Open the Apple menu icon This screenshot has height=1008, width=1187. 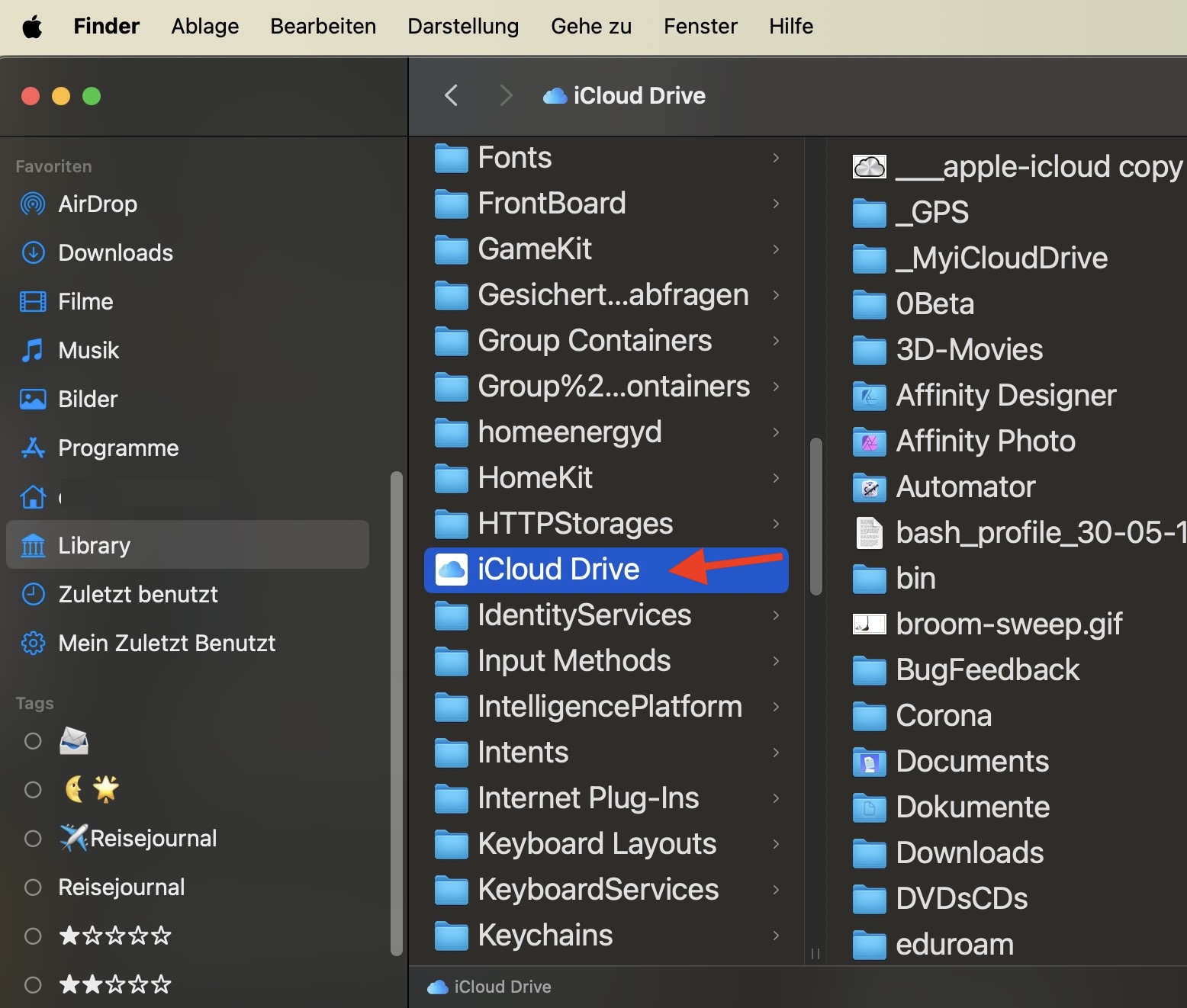tap(32, 27)
